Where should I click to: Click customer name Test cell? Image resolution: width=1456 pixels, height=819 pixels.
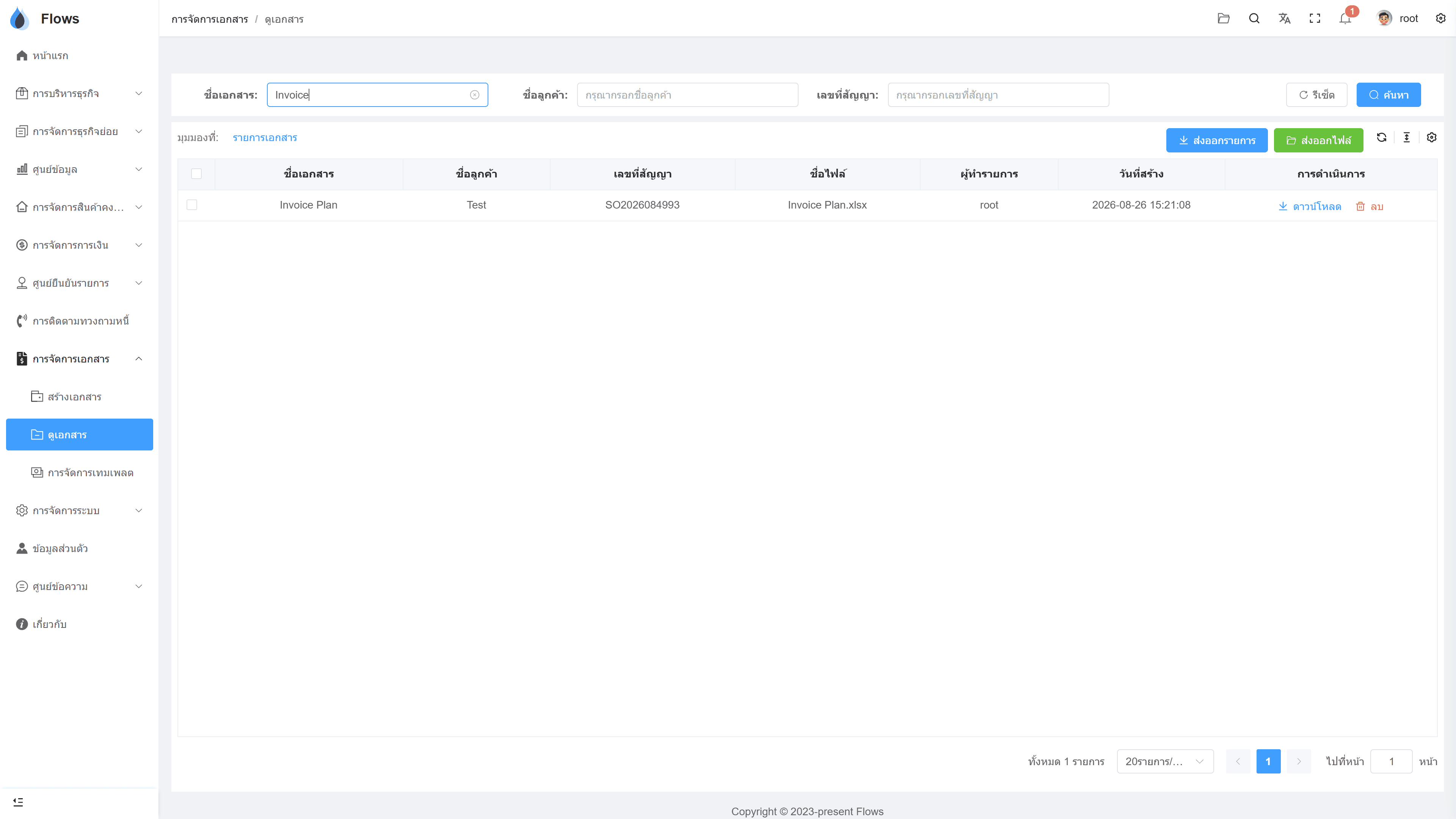coord(476,205)
